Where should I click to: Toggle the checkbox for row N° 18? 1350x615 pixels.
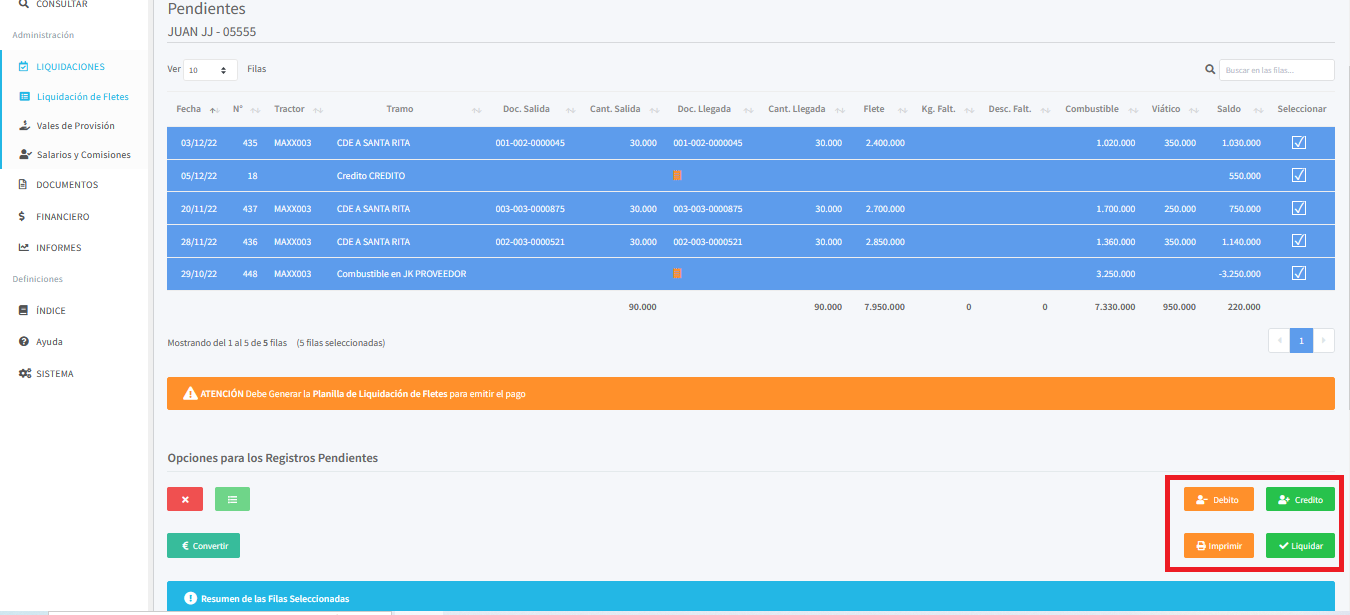click(x=1299, y=176)
